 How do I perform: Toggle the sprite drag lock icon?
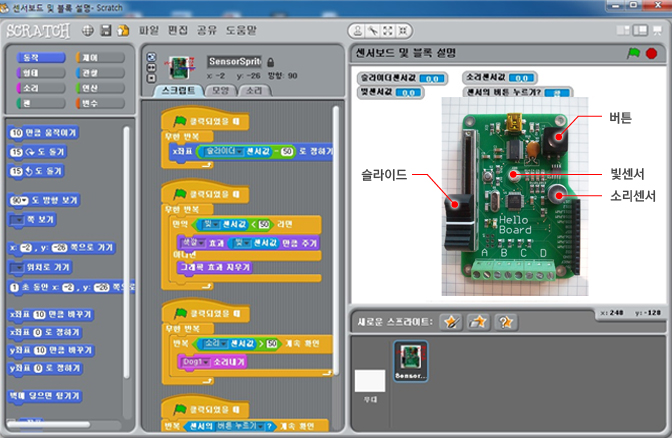270,63
